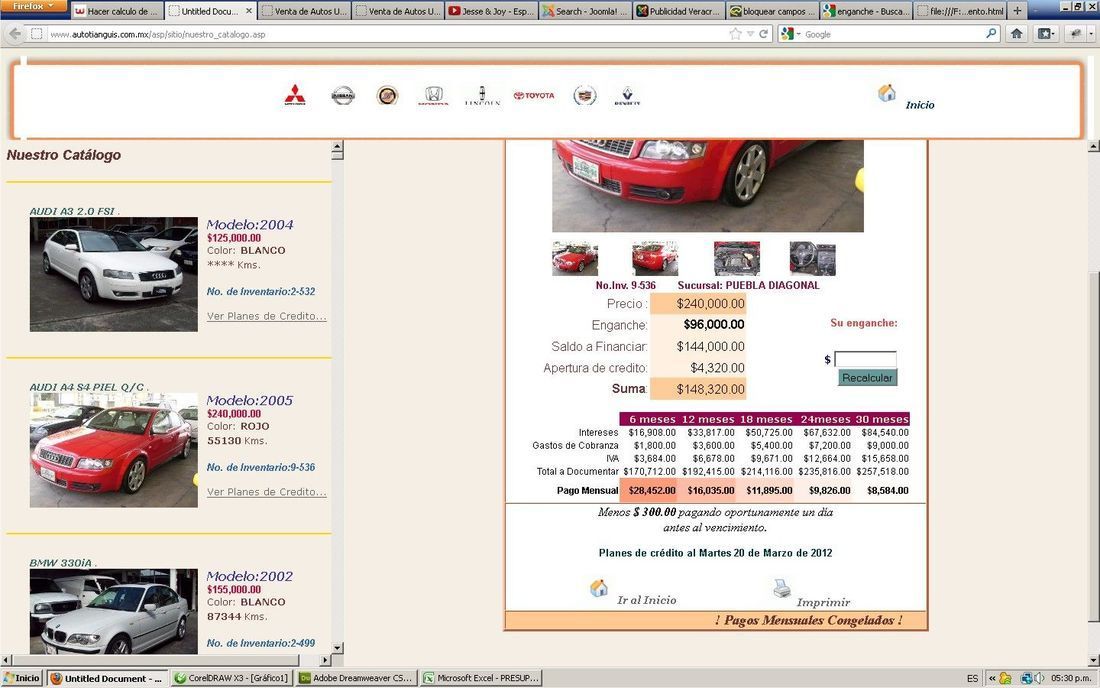This screenshot has height=688, width=1100.
Task: Open the white Audi A3 photo in the catalog
Action: tap(114, 274)
